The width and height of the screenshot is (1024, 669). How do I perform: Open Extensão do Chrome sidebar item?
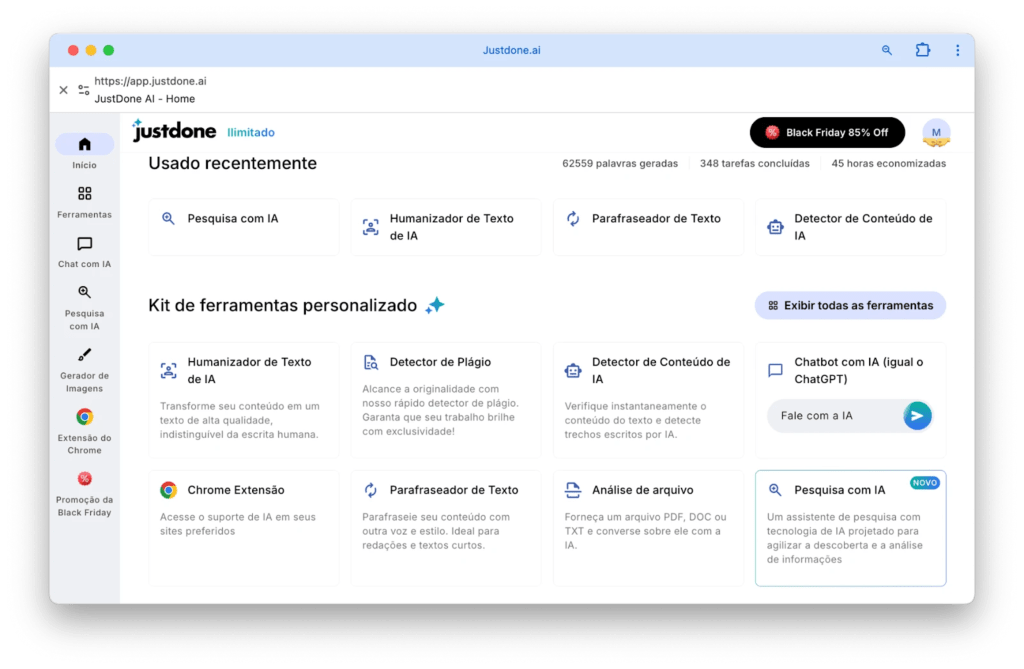click(84, 417)
